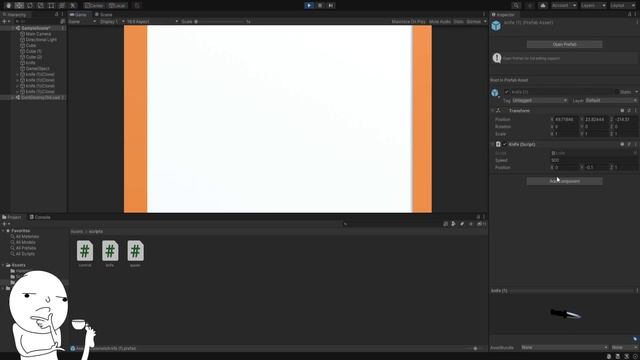Open the custom editor tools icon
Image resolution: width=640 pixels, height=360 pixels.
point(73,6)
